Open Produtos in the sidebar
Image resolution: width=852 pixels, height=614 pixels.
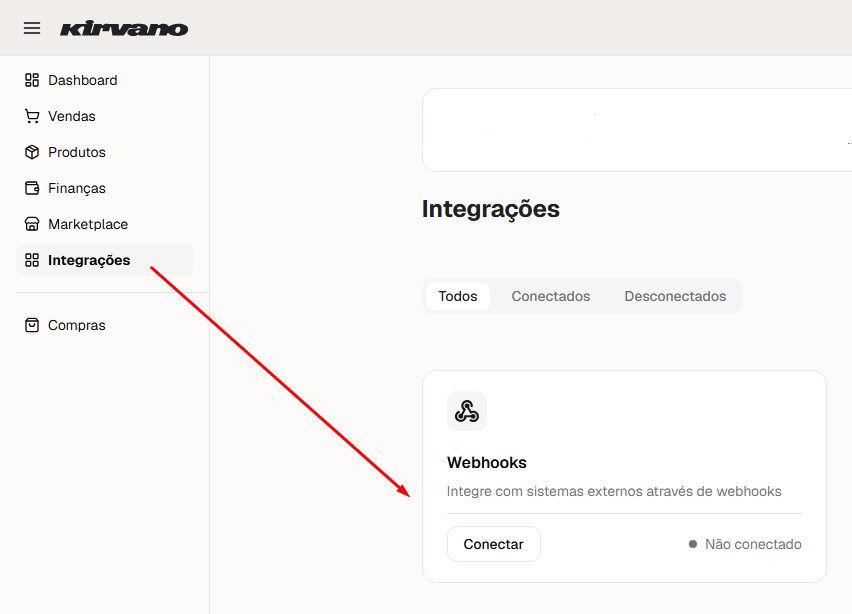coord(104,152)
